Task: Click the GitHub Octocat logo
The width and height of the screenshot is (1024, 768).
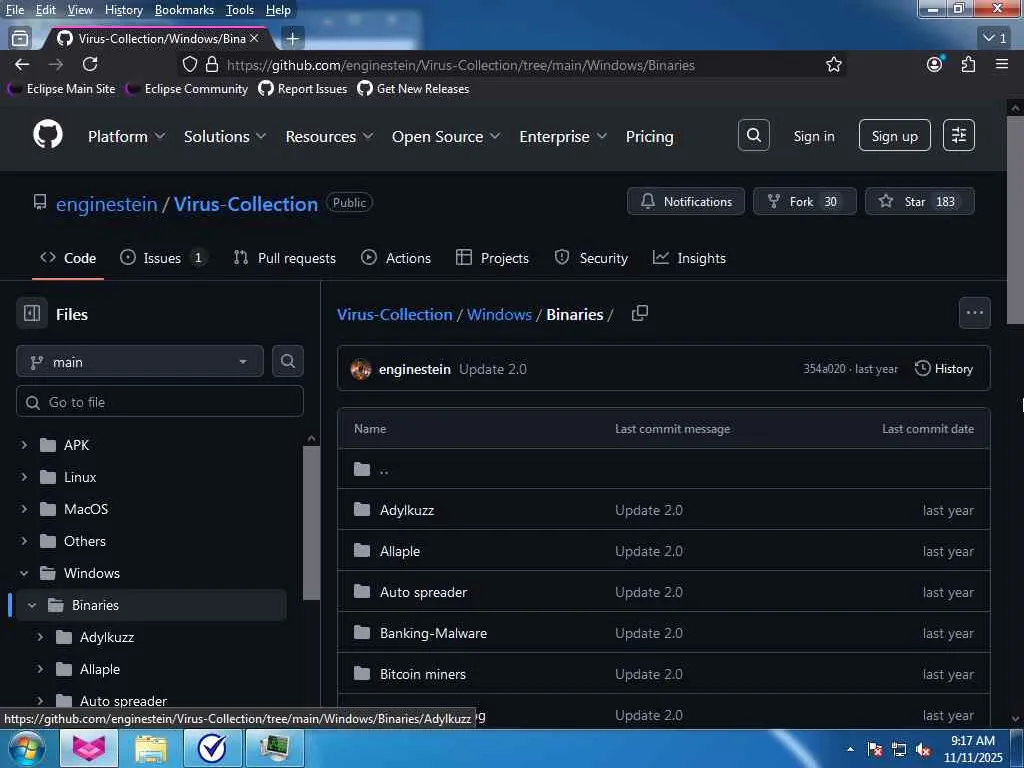Action: [48, 135]
